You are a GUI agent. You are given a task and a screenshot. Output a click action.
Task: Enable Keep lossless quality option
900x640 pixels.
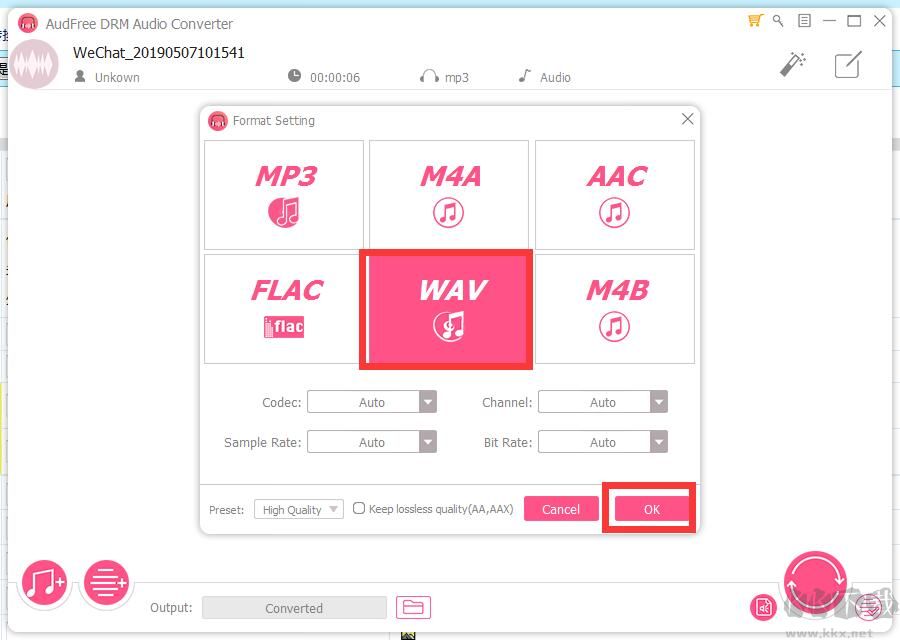pyautogui.click(x=358, y=508)
